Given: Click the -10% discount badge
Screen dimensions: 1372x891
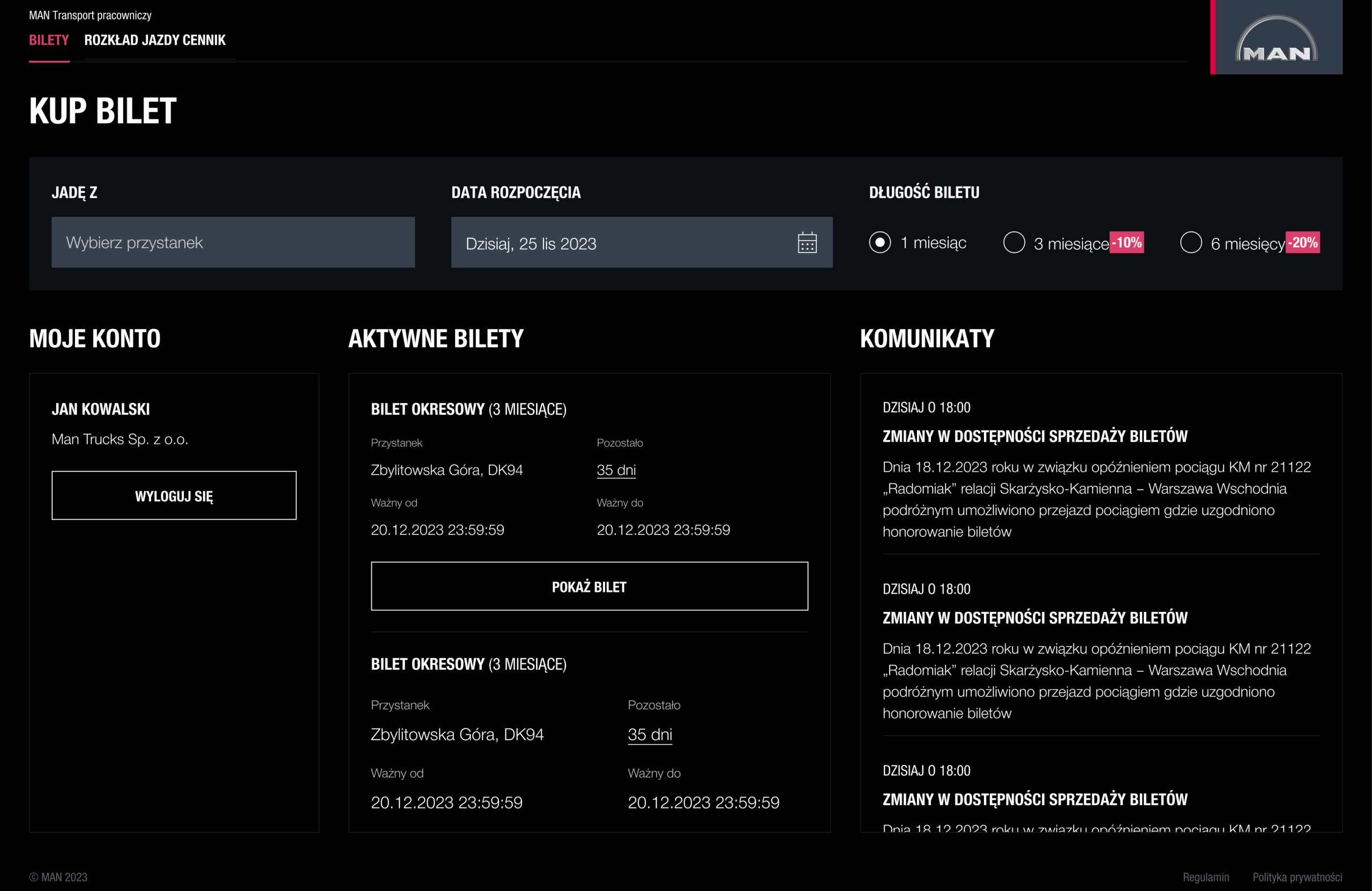Looking at the screenshot, I should tap(1127, 242).
